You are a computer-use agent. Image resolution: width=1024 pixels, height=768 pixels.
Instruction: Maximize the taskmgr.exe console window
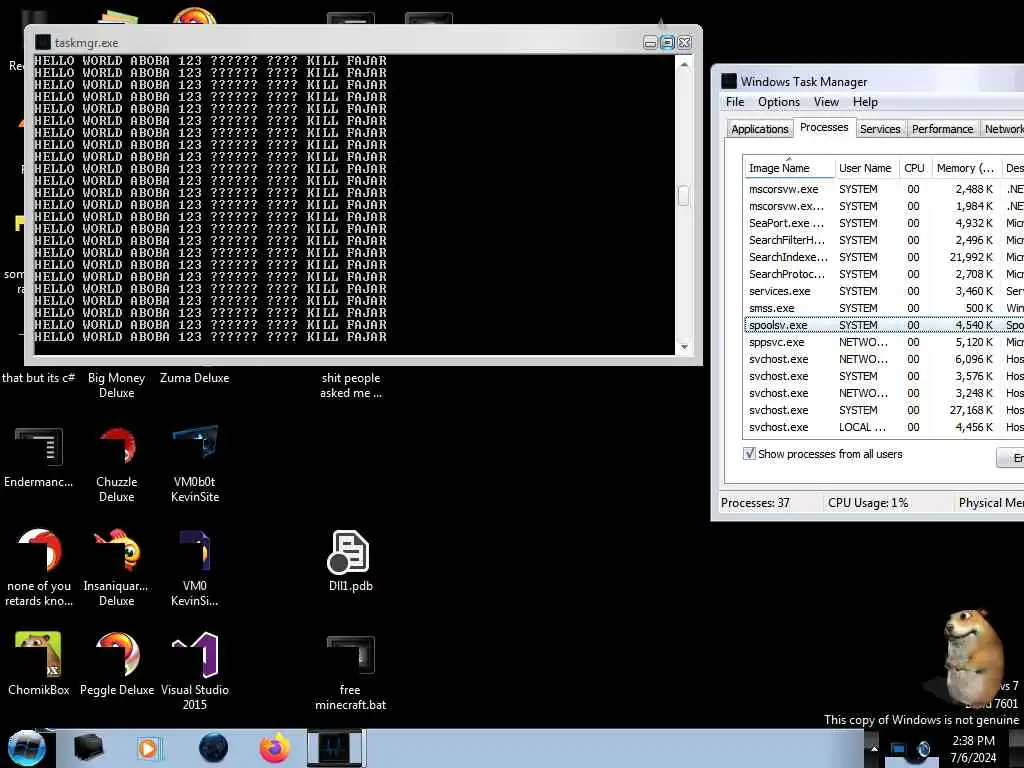pyautogui.click(x=667, y=42)
